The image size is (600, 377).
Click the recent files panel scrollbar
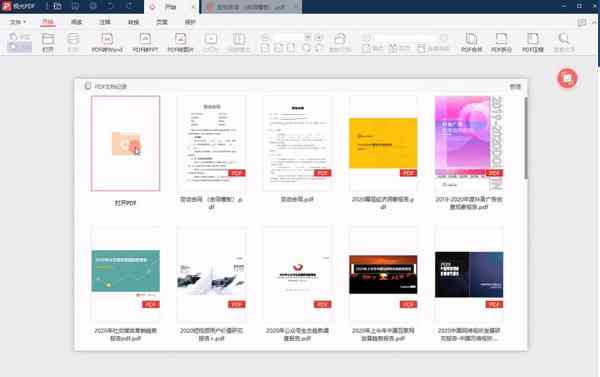(x=526, y=138)
